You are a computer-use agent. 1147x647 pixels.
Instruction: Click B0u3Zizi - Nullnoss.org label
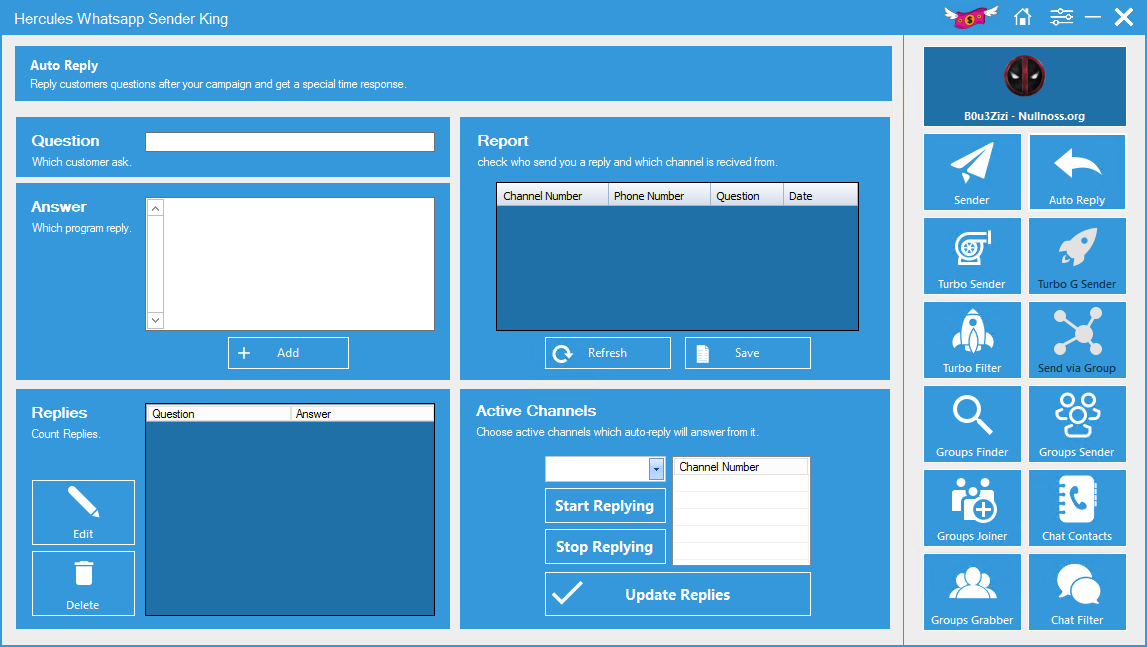click(x=1024, y=116)
